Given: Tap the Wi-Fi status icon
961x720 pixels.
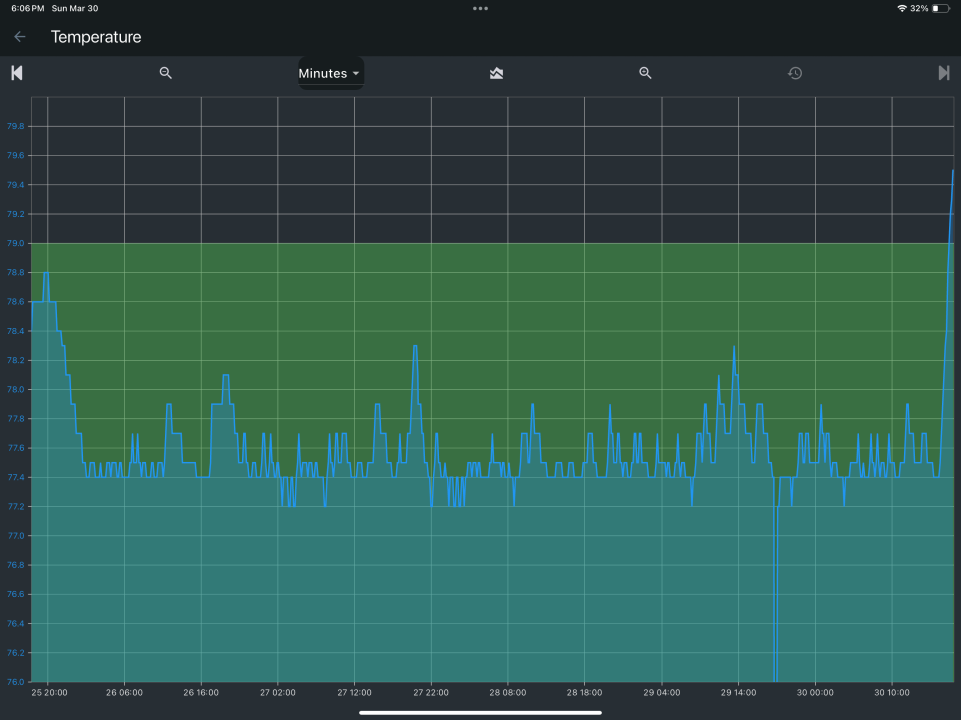Looking at the screenshot, I should [x=901, y=8].
